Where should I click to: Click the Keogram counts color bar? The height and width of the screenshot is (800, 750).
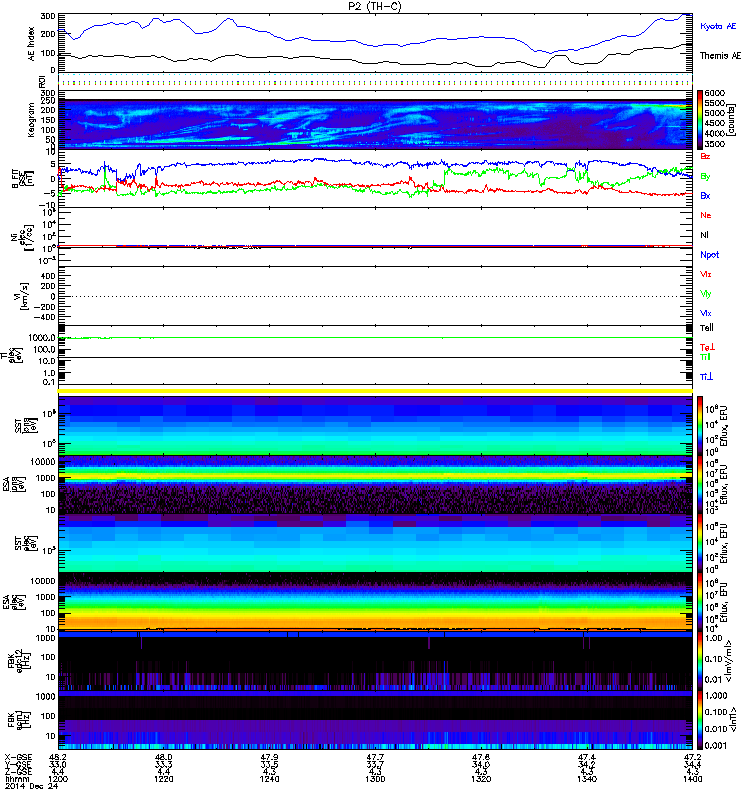700,120
